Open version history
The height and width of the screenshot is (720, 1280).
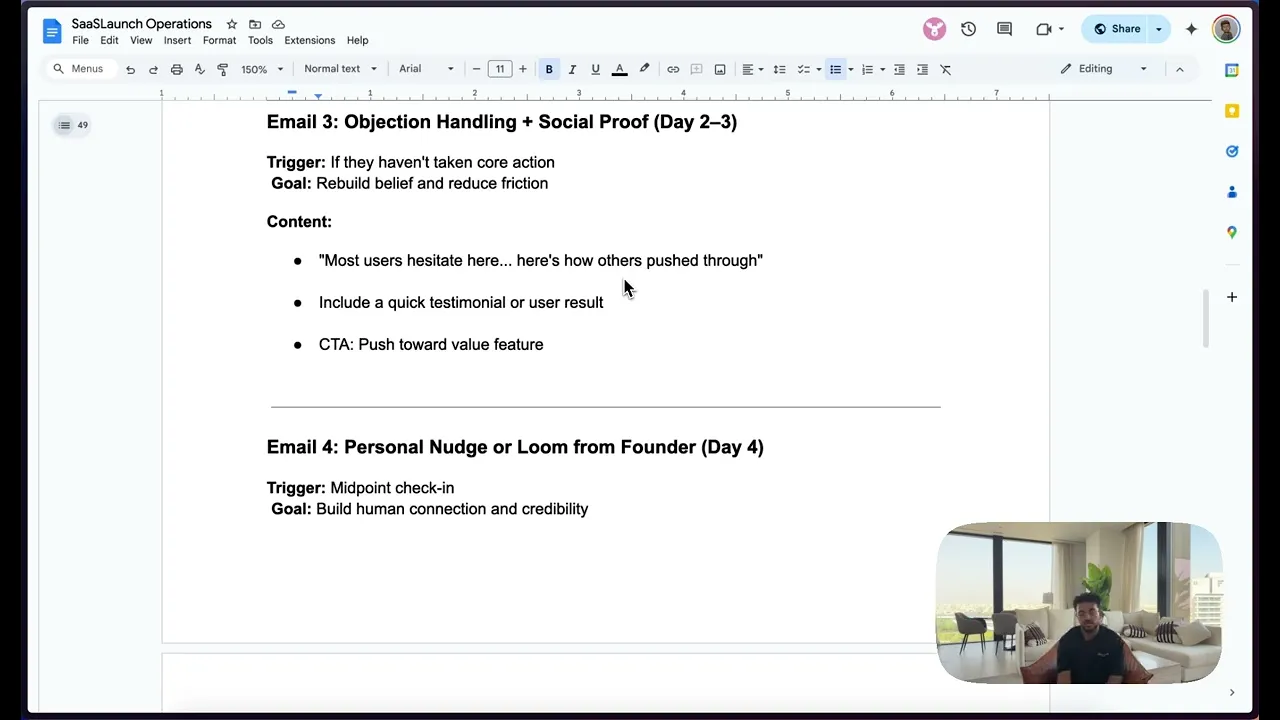coord(968,29)
